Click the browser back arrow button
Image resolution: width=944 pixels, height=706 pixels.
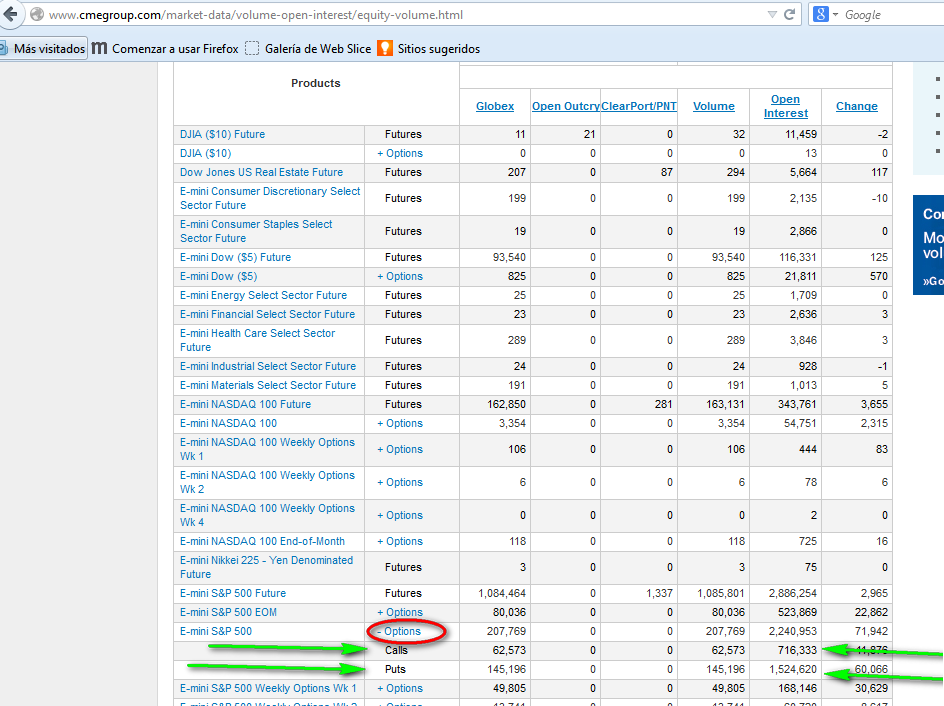pyautogui.click(x=10, y=15)
